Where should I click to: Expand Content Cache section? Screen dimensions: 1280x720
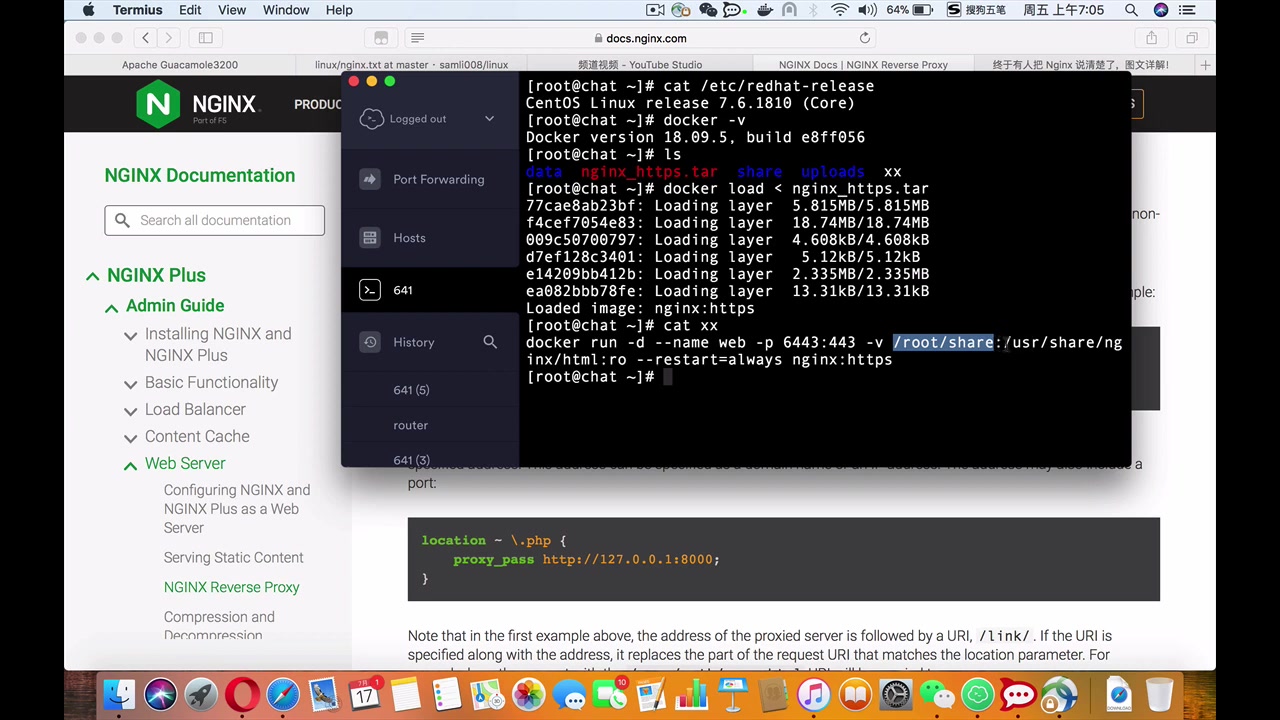click(130, 438)
